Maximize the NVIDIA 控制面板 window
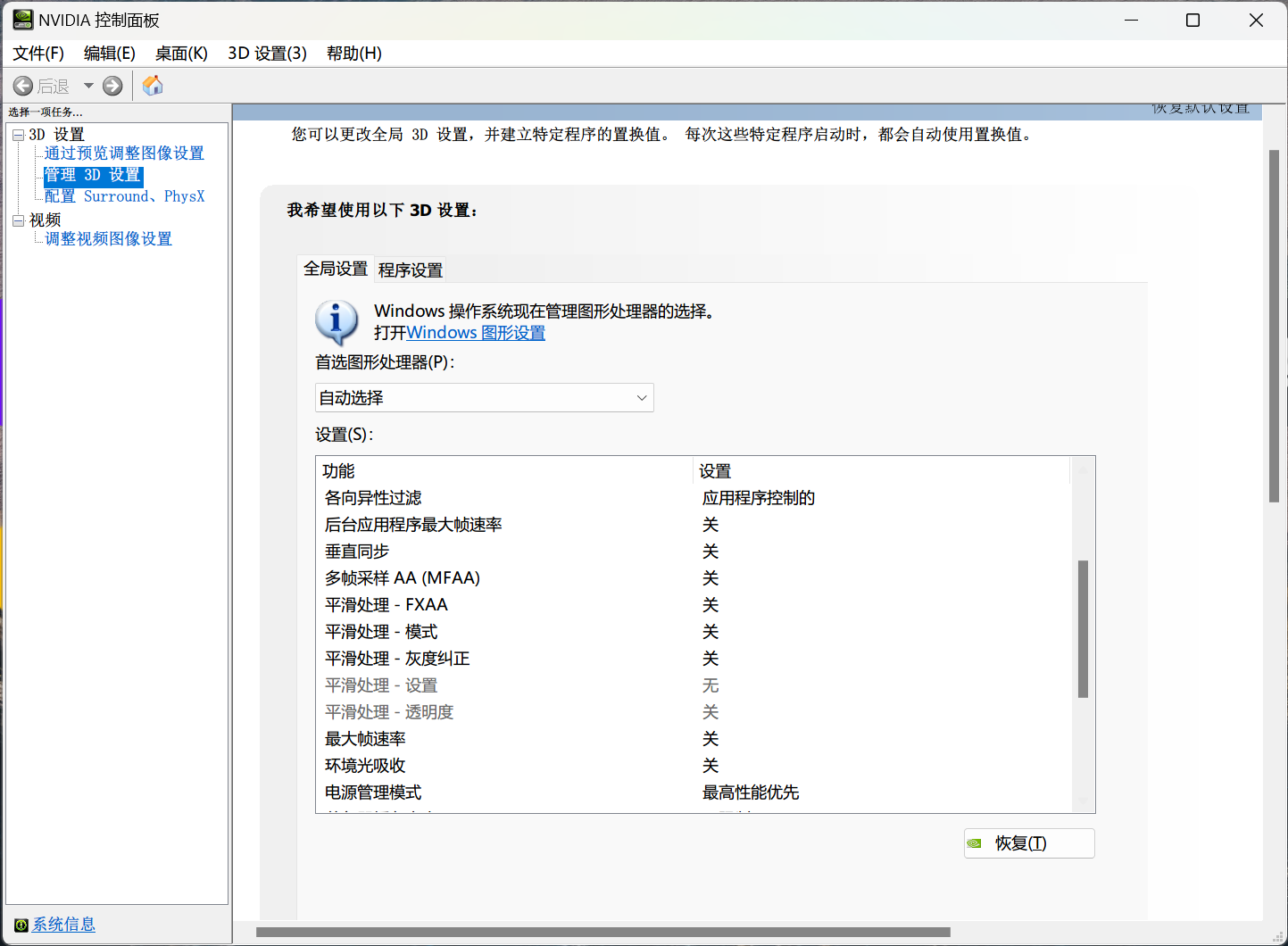 1192,20
